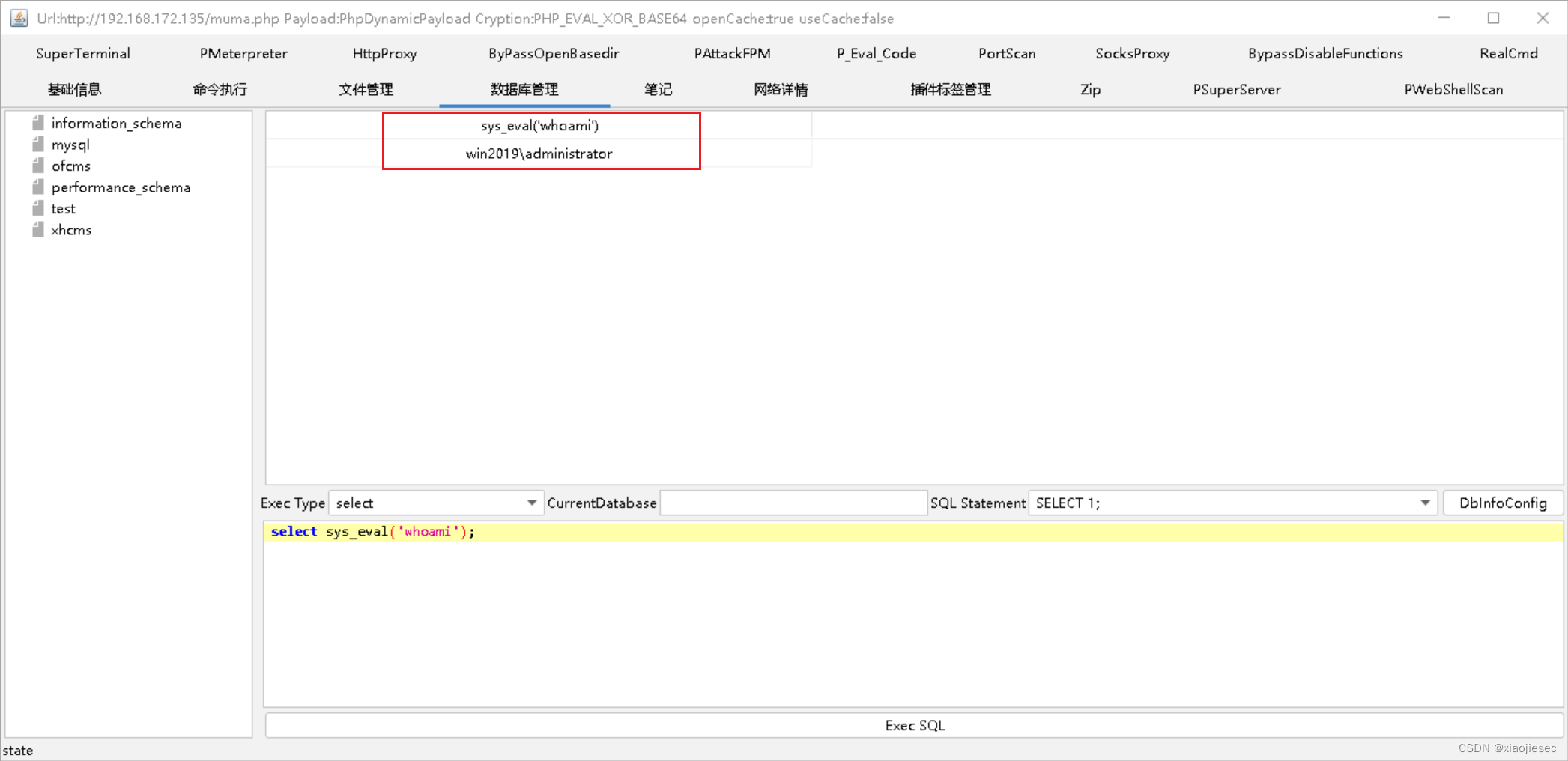
Task: Switch to the 文件管理 tab
Action: coord(365,89)
